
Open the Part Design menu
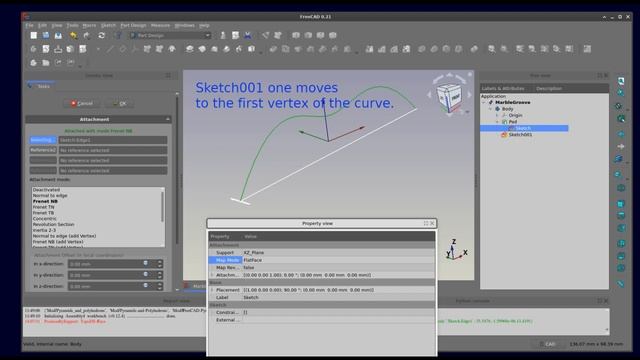[x=133, y=25]
